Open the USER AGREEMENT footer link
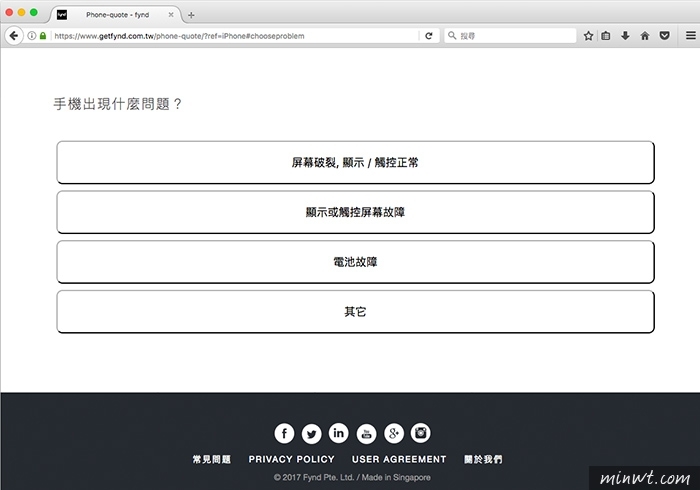The height and width of the screenshot is (490, 700). tap(399, 459)
